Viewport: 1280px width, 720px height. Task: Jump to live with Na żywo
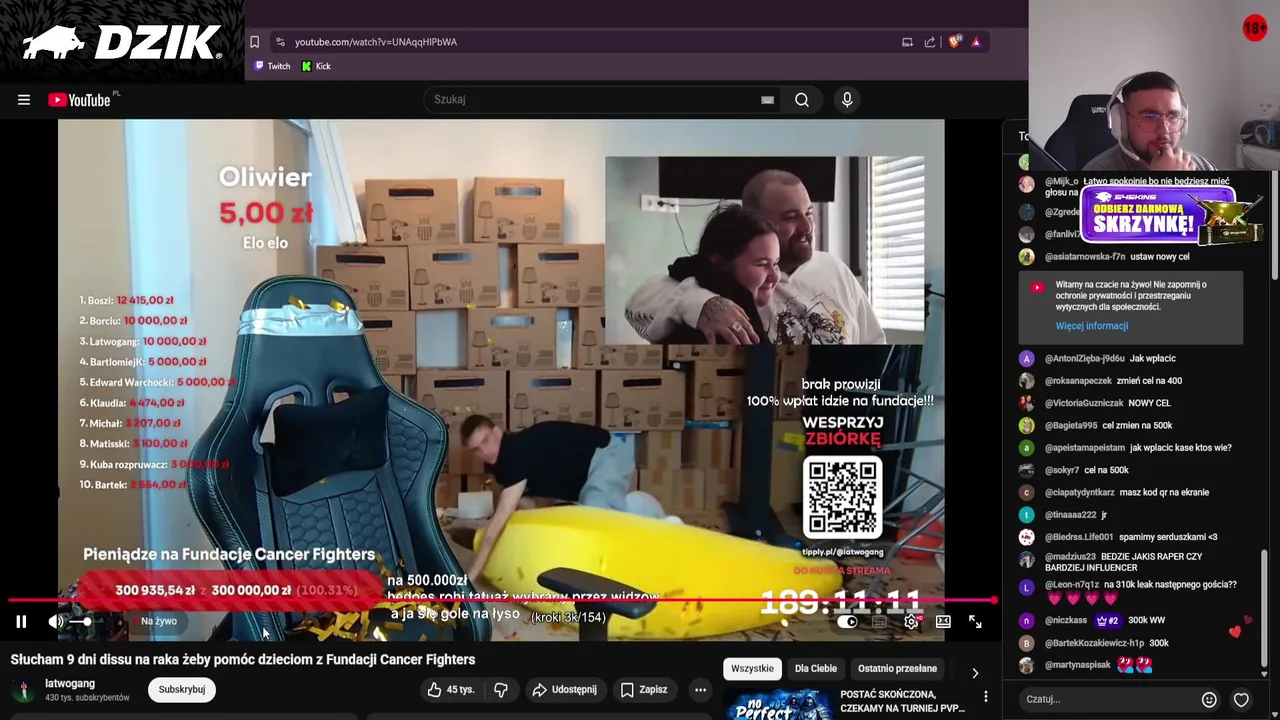158,621
